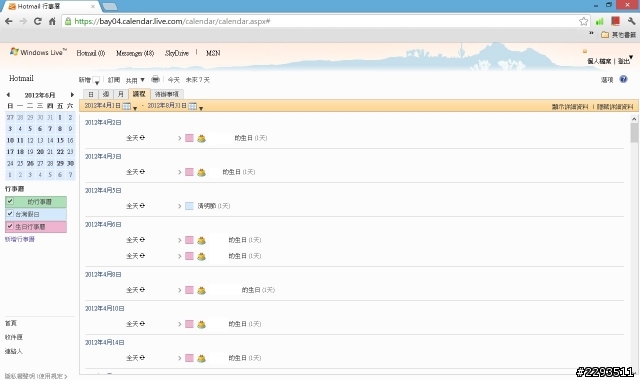Open the 登出 account dropdown arrow
This screenshot has height=380, width=640.
tap(631, 58)
